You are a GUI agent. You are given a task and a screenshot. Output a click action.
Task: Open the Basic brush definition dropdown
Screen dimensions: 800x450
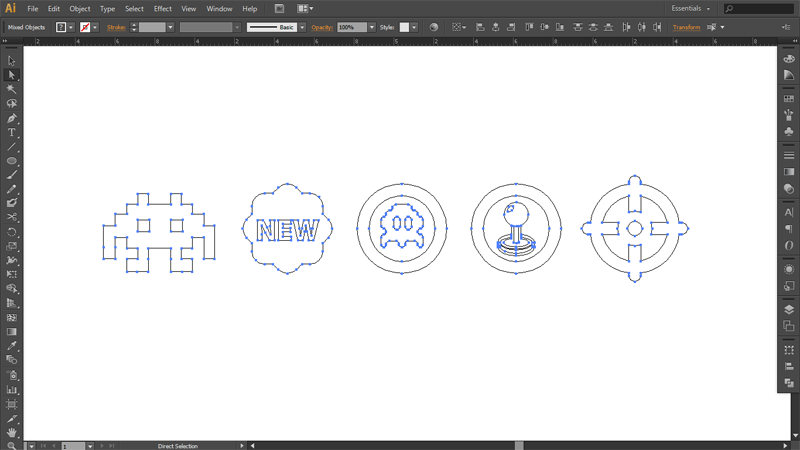[x=302, y=27]
